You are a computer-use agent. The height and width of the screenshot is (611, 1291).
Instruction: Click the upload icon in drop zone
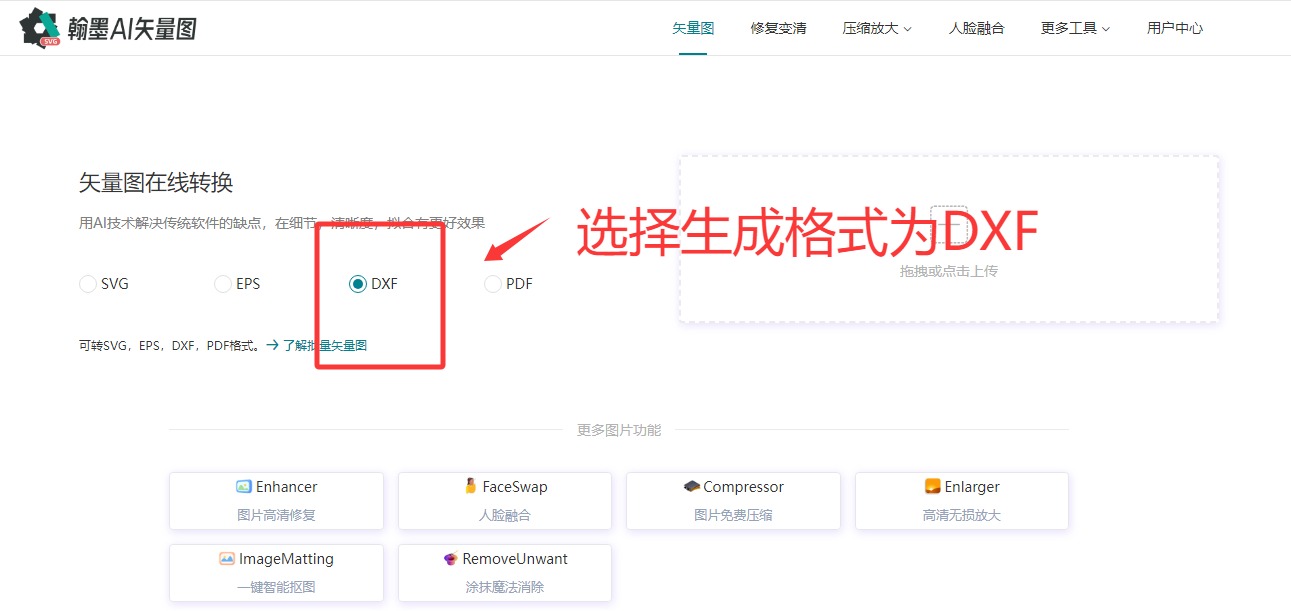pos(948,226)
